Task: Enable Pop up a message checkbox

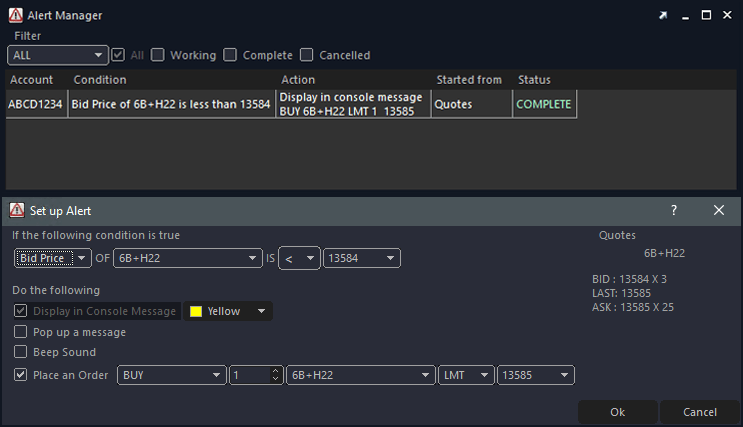Action: pos(20,332)
